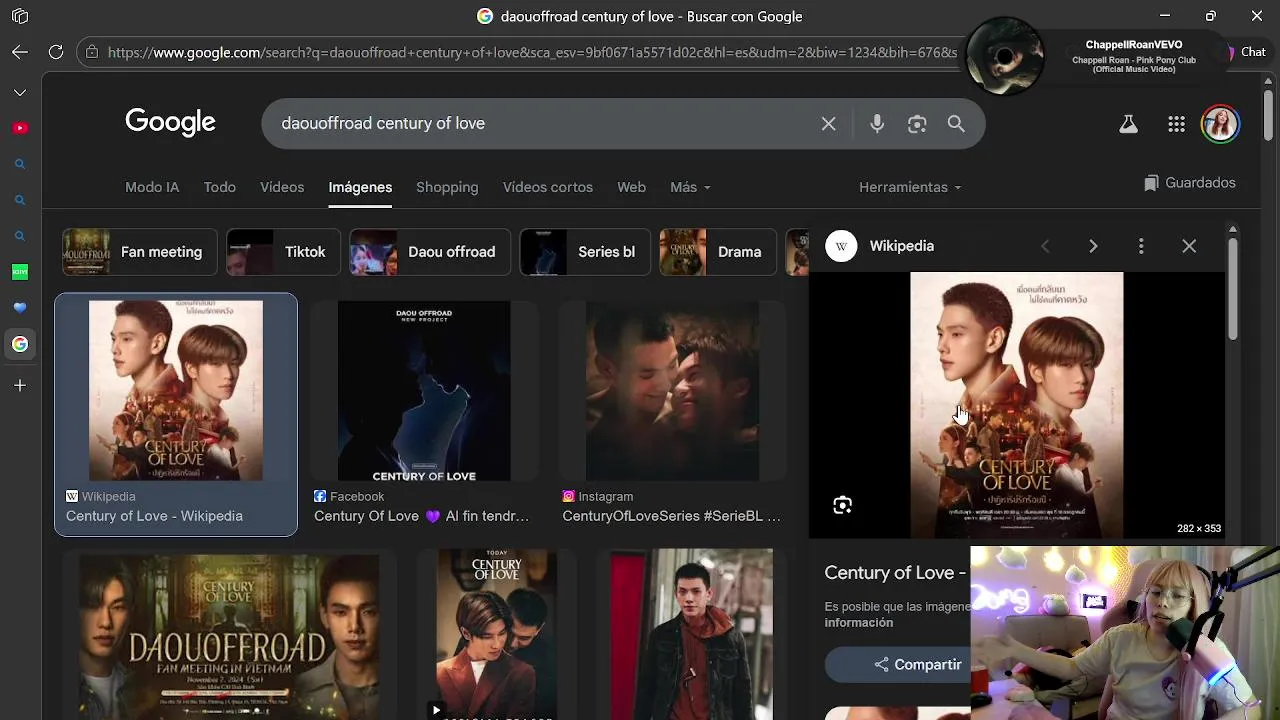
Task: Switch to Modo IA tab
Action: (x=152, y=187)
